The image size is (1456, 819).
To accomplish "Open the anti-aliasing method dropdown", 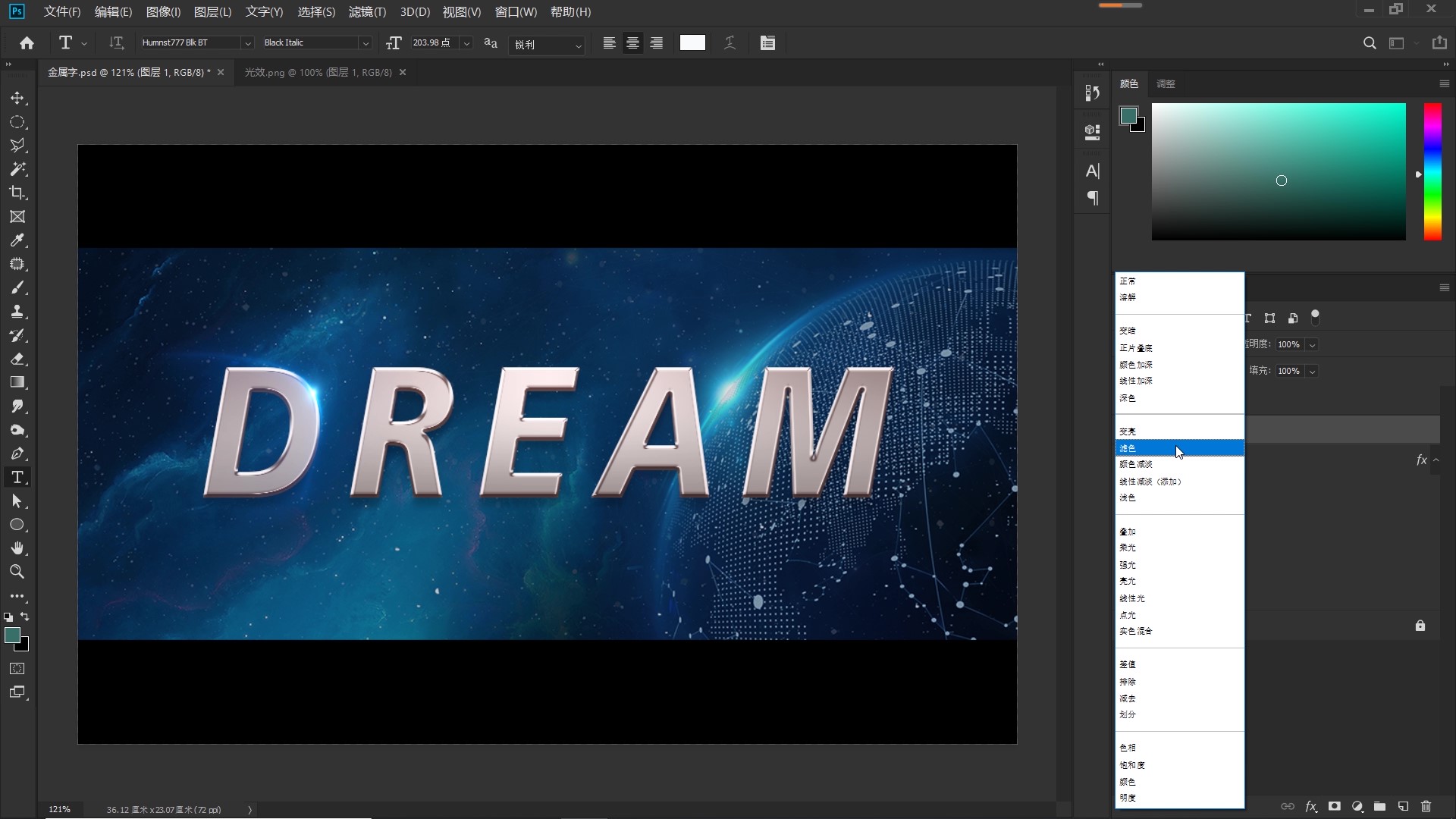I will [547, 45].
